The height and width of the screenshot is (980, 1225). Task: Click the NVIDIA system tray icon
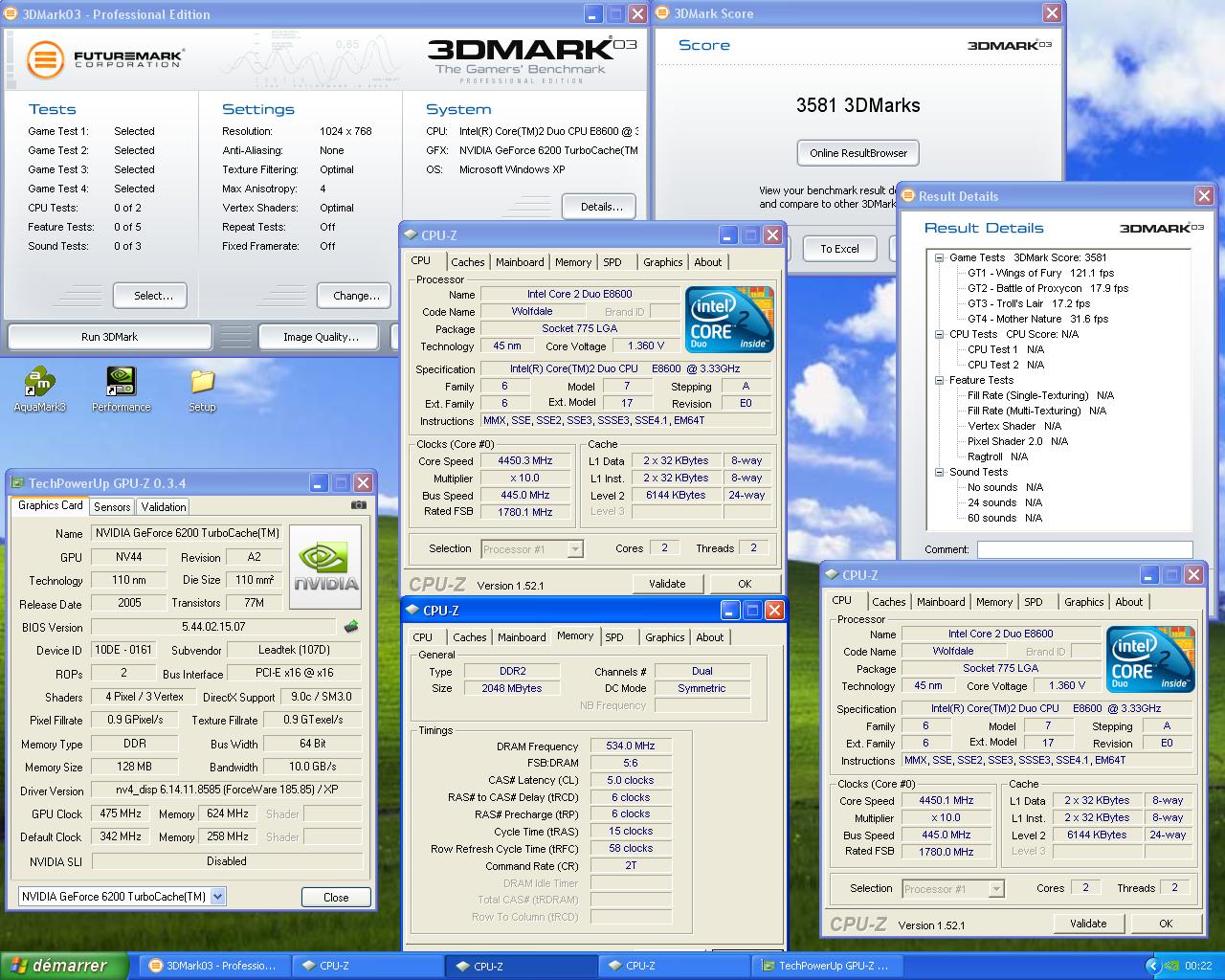pos(1170,966)
